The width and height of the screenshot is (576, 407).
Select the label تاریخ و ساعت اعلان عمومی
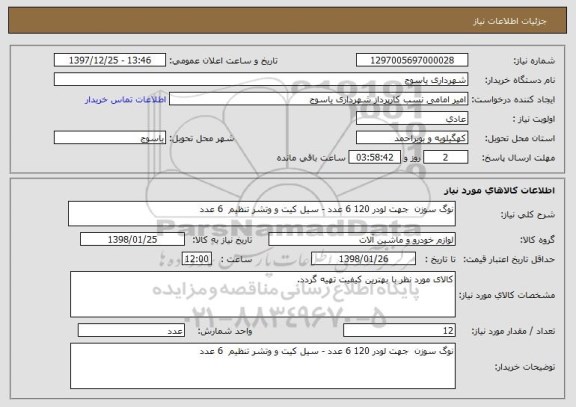tap(223, 61)
